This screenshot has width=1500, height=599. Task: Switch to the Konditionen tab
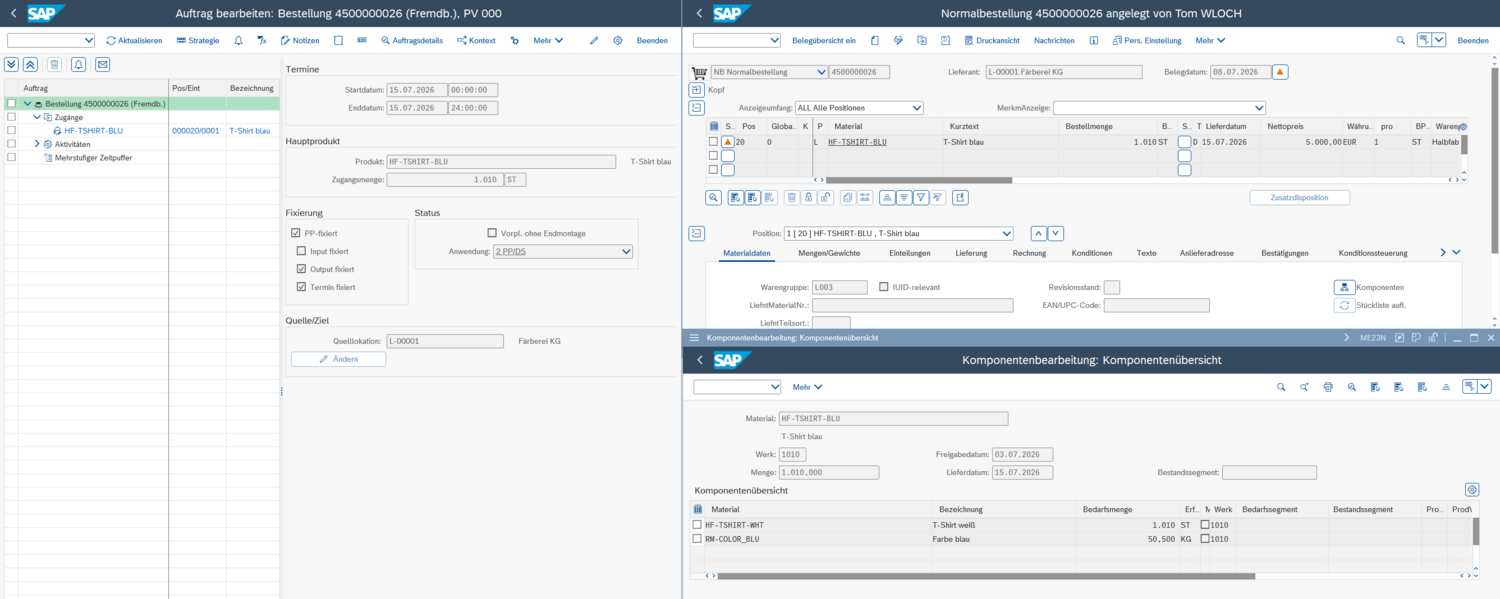[1092, 253]
